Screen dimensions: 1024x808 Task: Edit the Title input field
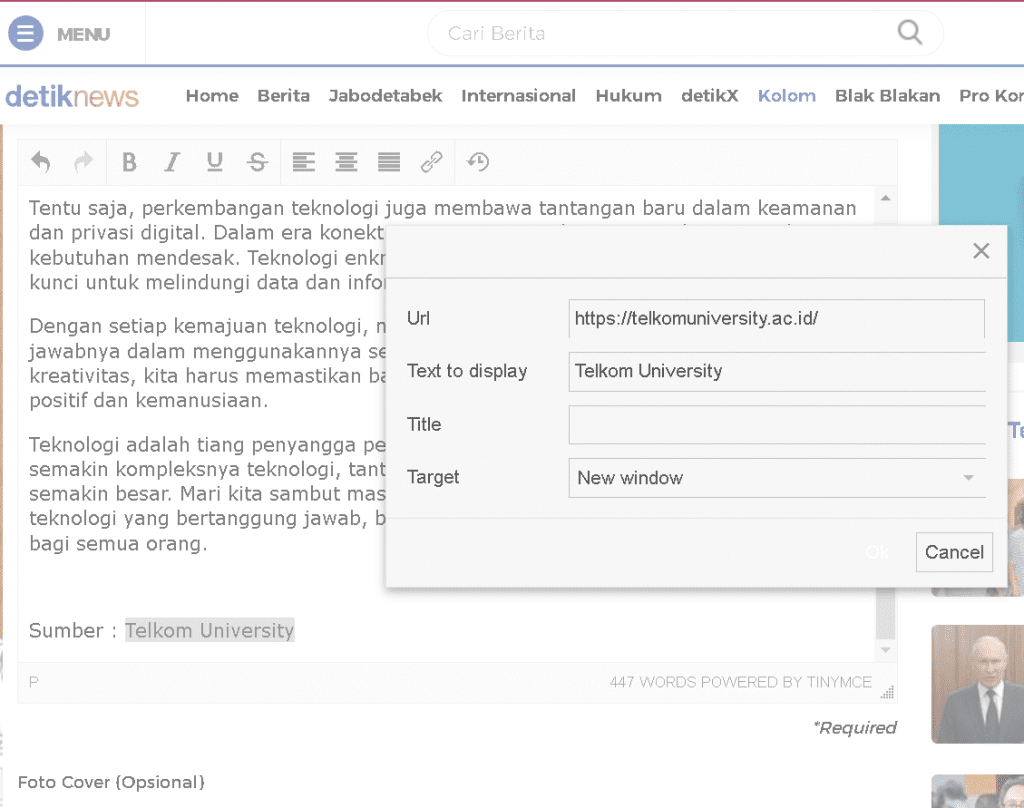pos(777,424)
